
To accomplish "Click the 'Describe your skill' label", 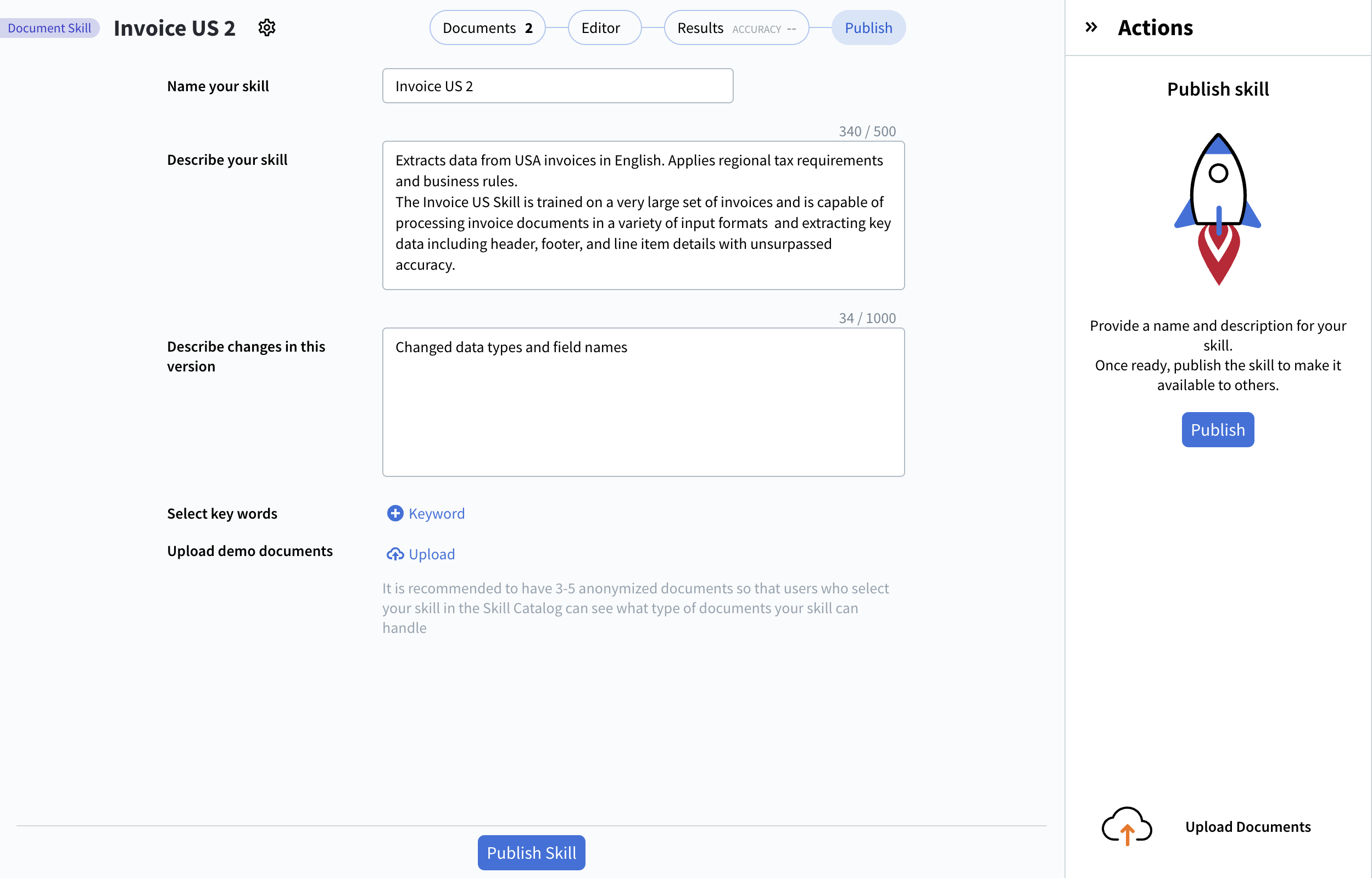I will [x=227, y=159].
